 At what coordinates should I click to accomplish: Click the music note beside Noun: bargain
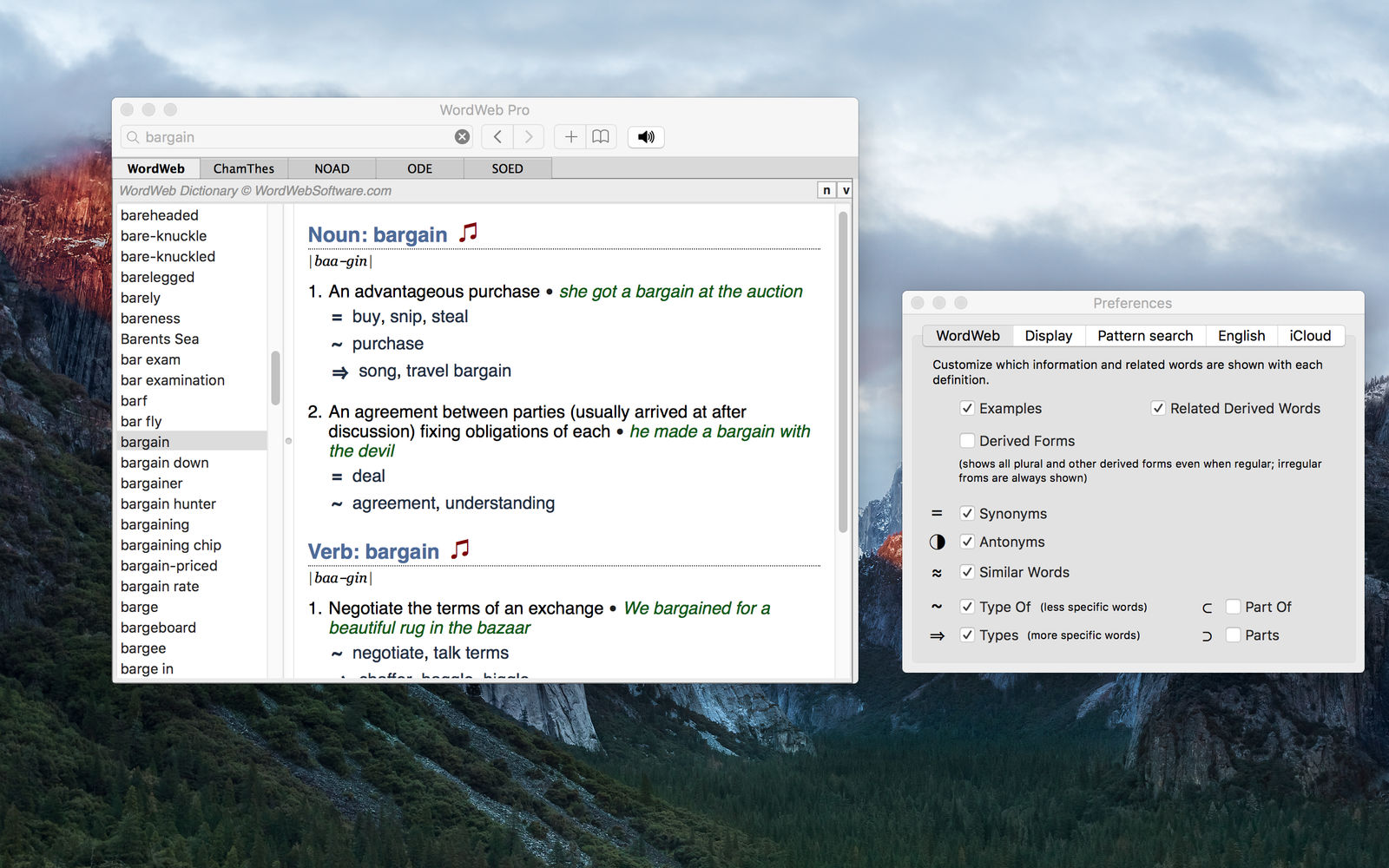point(468,233)
